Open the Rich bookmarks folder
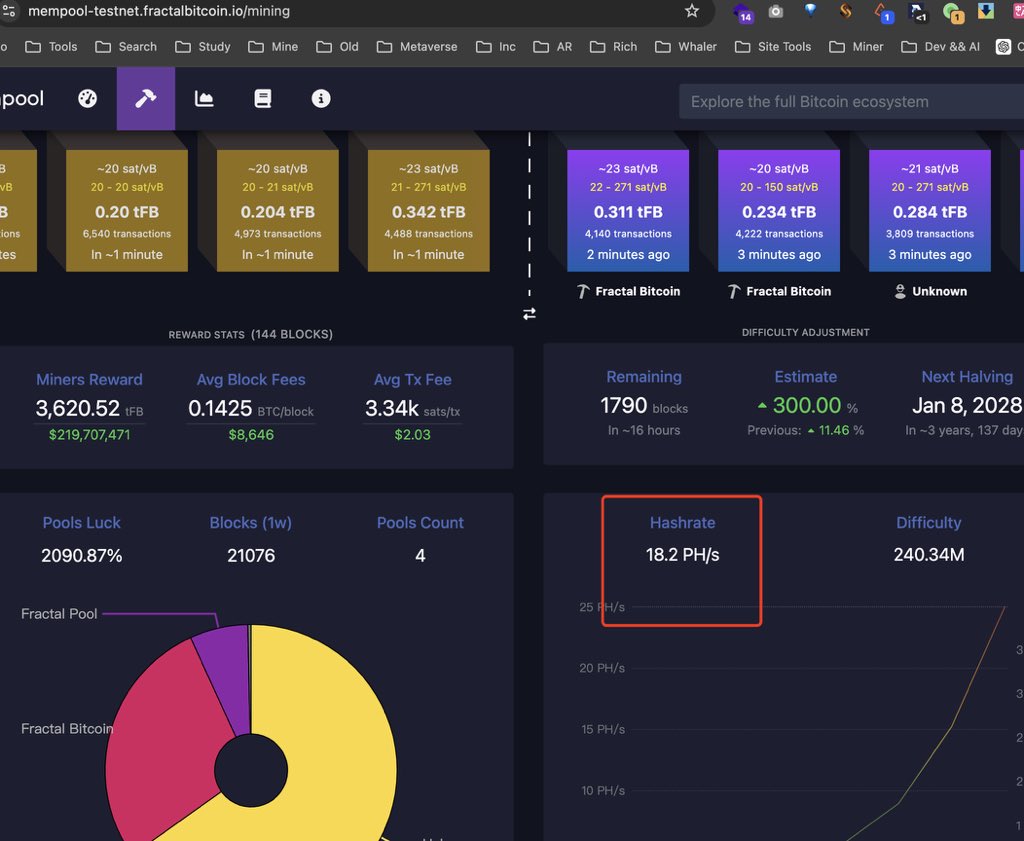Viewport: 1024px width, 841px height. click(x=613, y=47)
